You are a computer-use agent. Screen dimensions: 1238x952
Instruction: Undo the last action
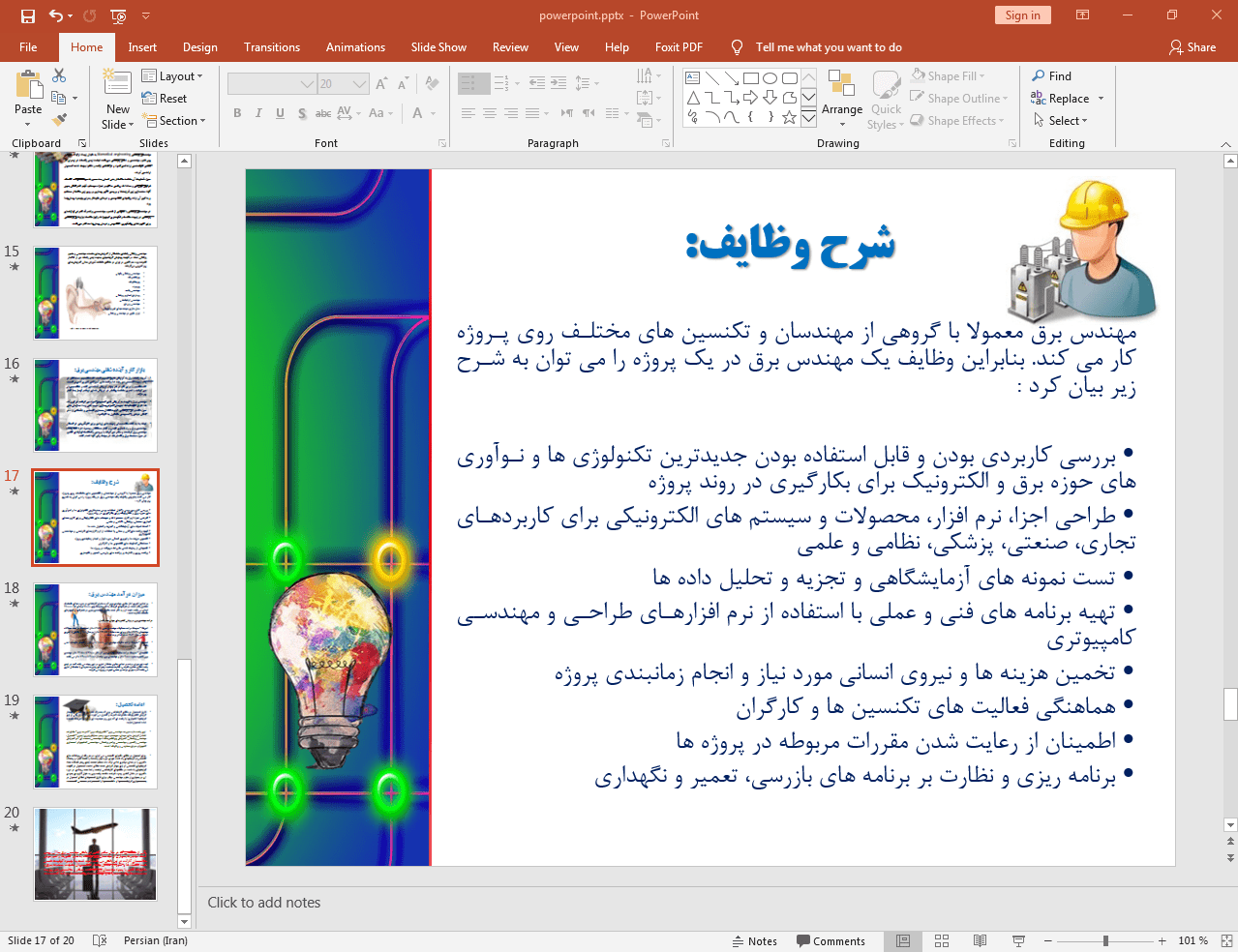point(56,15)
